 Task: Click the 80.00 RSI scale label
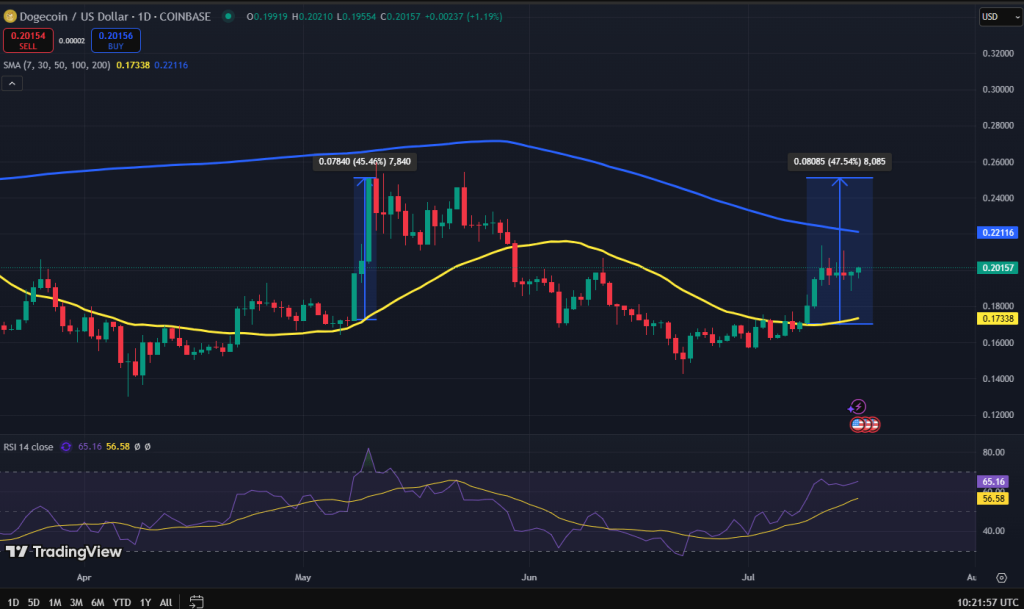click(x=993, y=452)
